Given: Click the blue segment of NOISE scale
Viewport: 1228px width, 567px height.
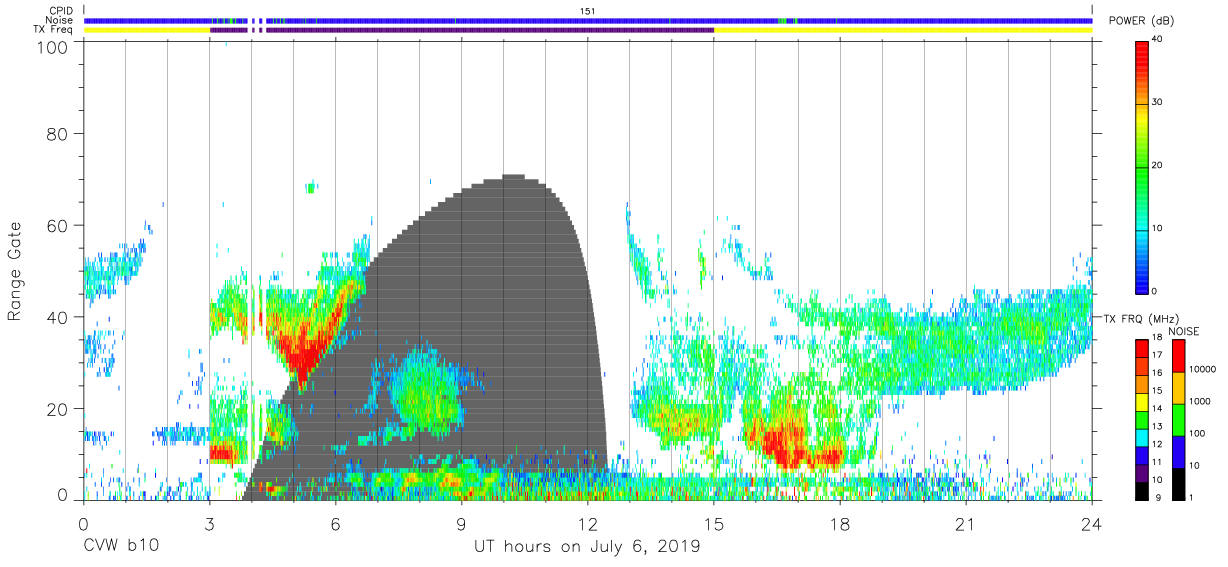Looking at the screenshot, I should click(x=1177, y=451).
